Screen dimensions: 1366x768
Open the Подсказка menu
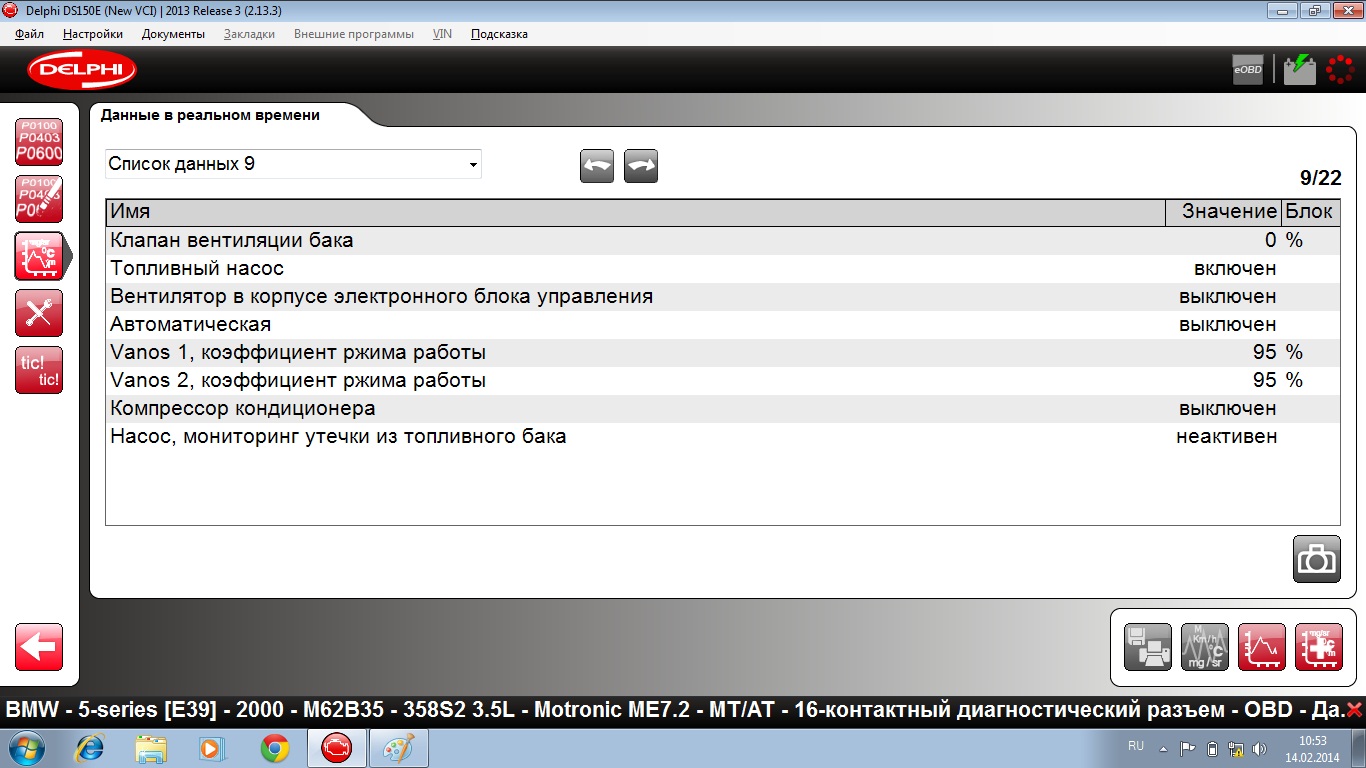[x=499, y=34]
